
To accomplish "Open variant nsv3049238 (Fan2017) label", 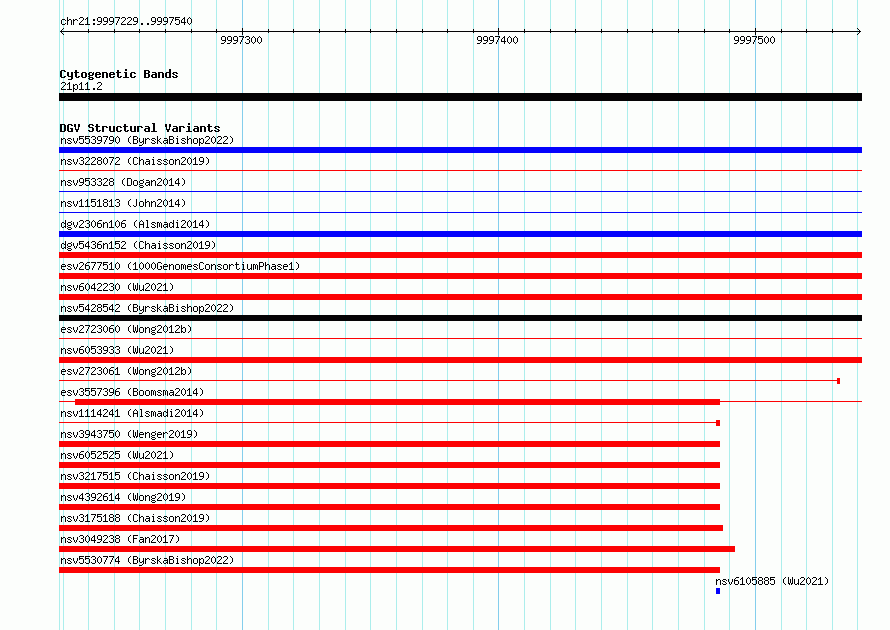I will coord(120,539).
